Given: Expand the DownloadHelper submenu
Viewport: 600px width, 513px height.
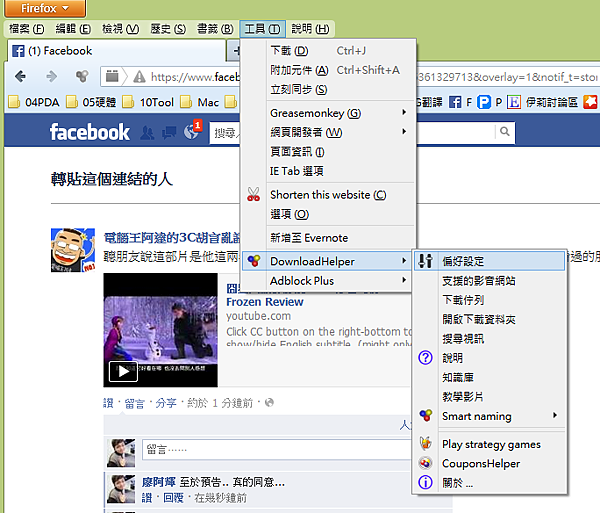Looking at the screenshot, I should [327, 261].
